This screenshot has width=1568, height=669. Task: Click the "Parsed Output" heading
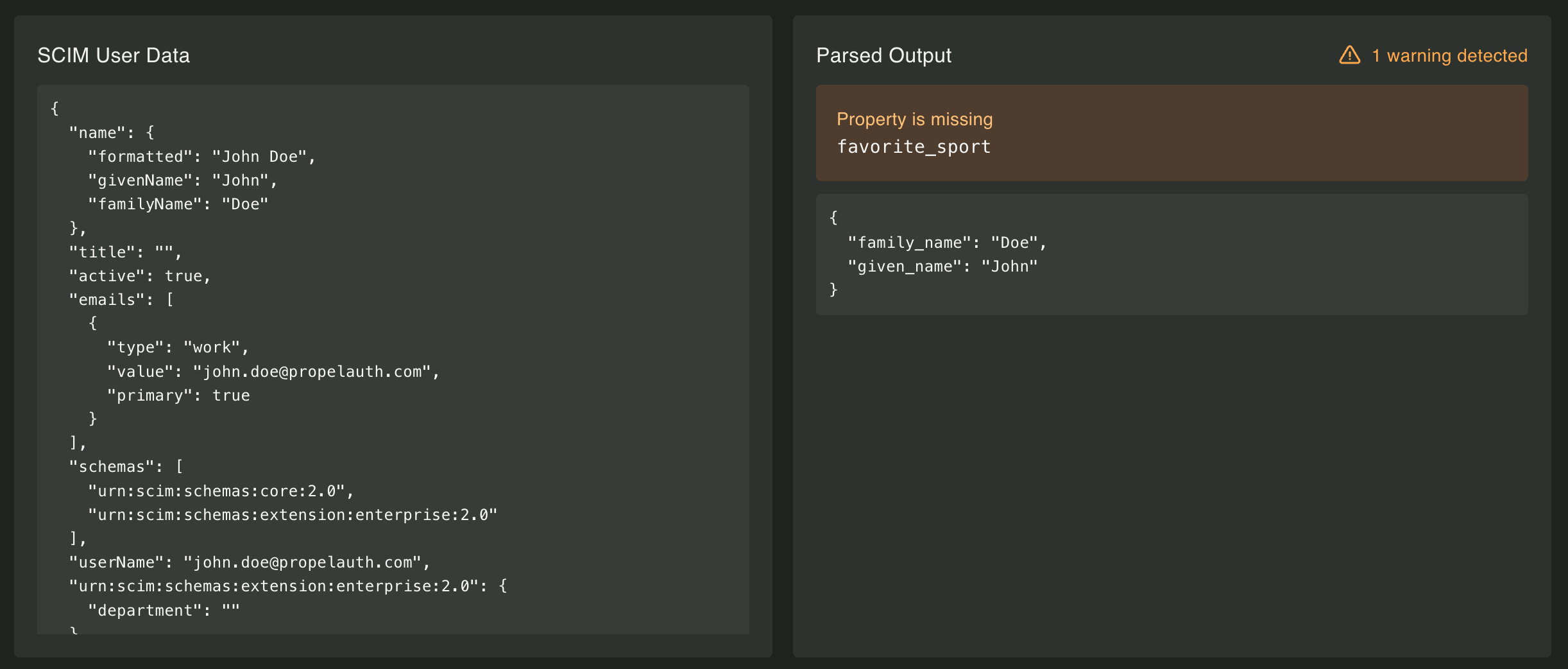pos(883,56)
